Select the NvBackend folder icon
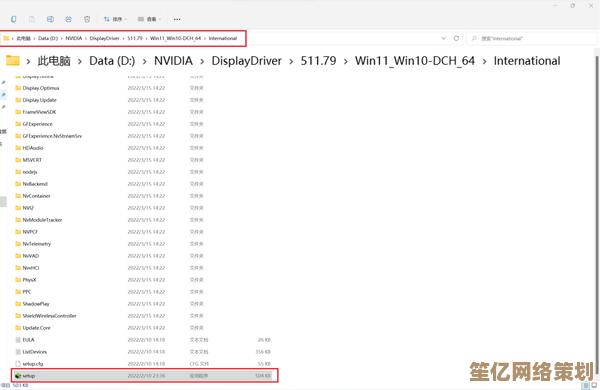This screenshot has height=390, width=600. click(18, 184)
